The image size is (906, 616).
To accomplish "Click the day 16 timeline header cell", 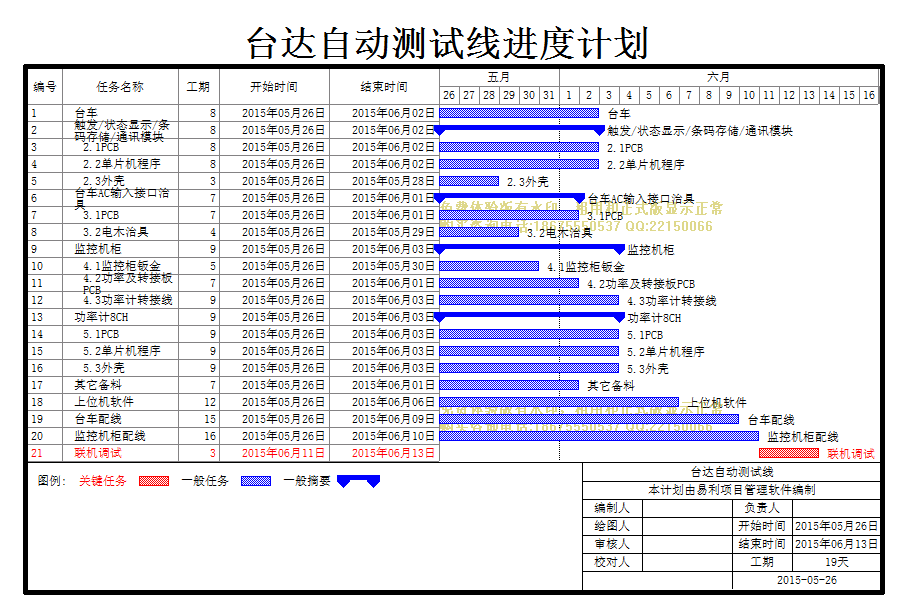I will [x=869, y=95].
